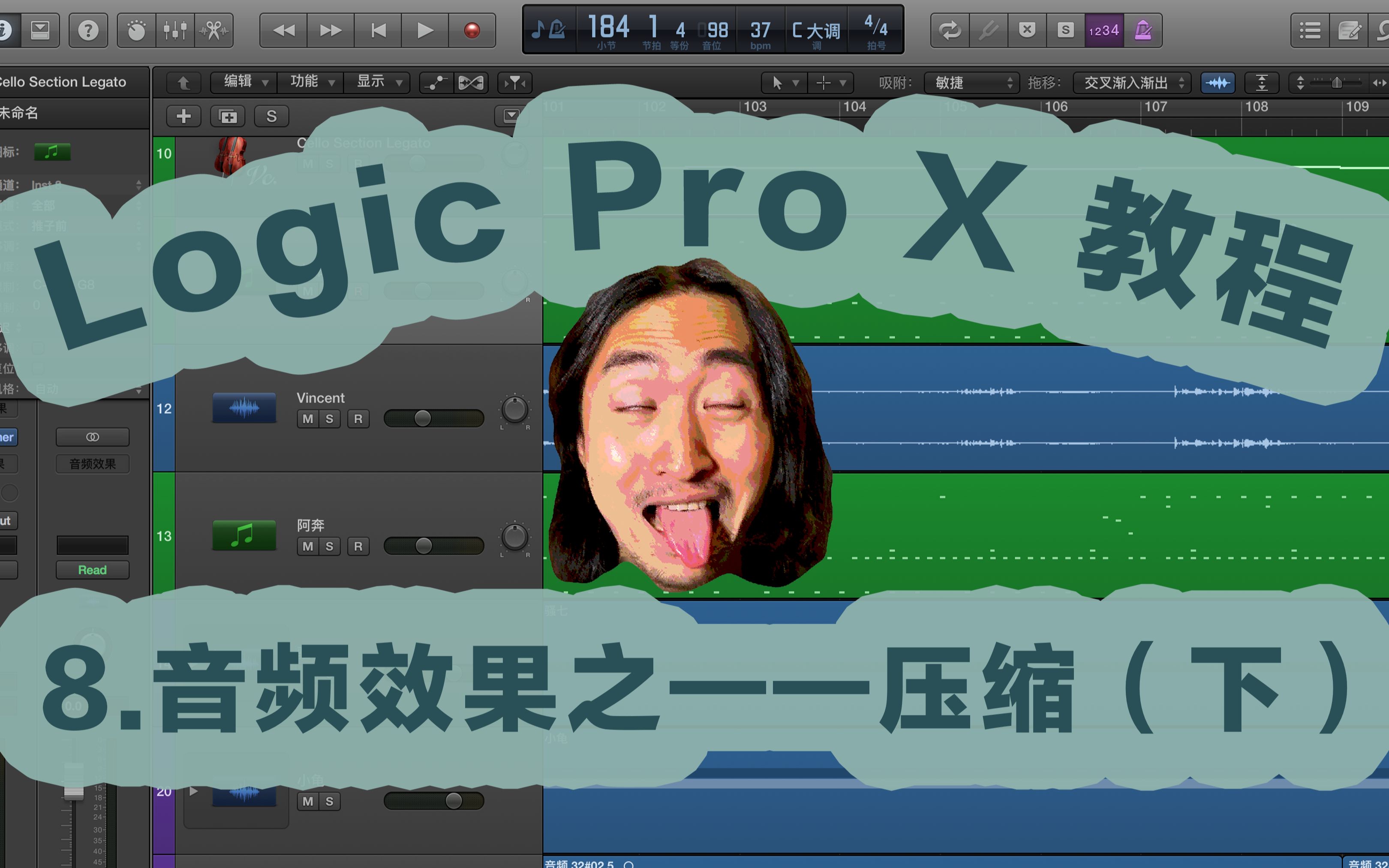Viewport: 1389px width, 868px height.
Task: Add new track with plus button
Action: click(x=183, y=117)
